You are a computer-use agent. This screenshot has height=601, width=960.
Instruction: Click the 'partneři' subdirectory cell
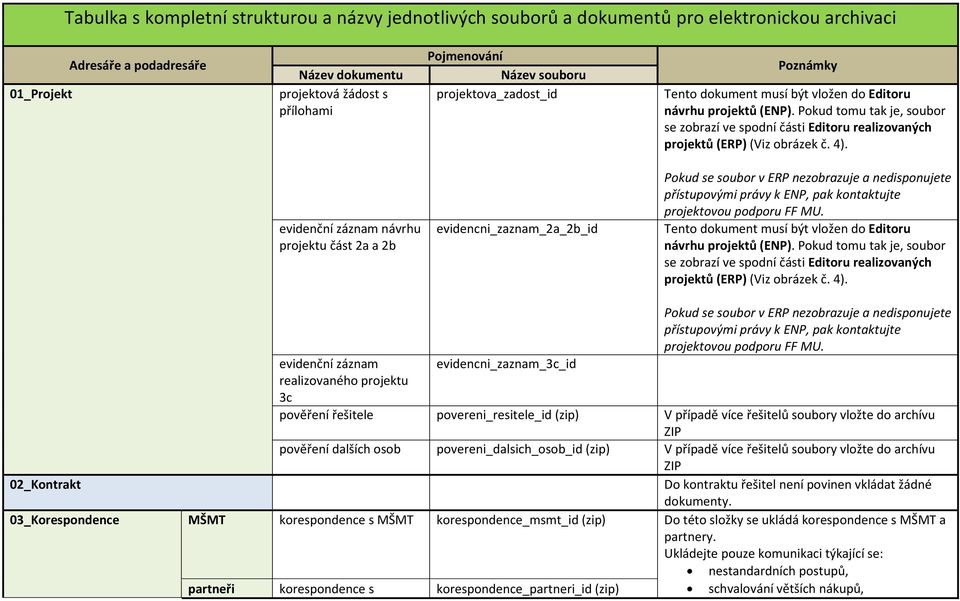click(x=227, y=589)
